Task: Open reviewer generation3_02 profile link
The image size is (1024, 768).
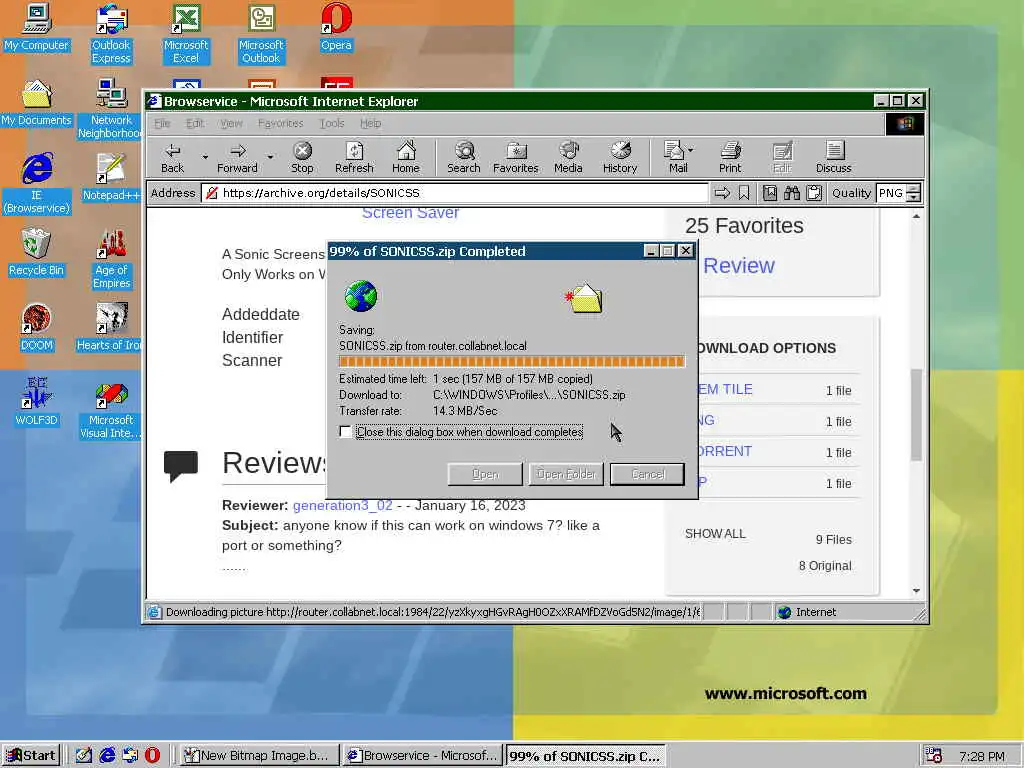Action: 342,505
